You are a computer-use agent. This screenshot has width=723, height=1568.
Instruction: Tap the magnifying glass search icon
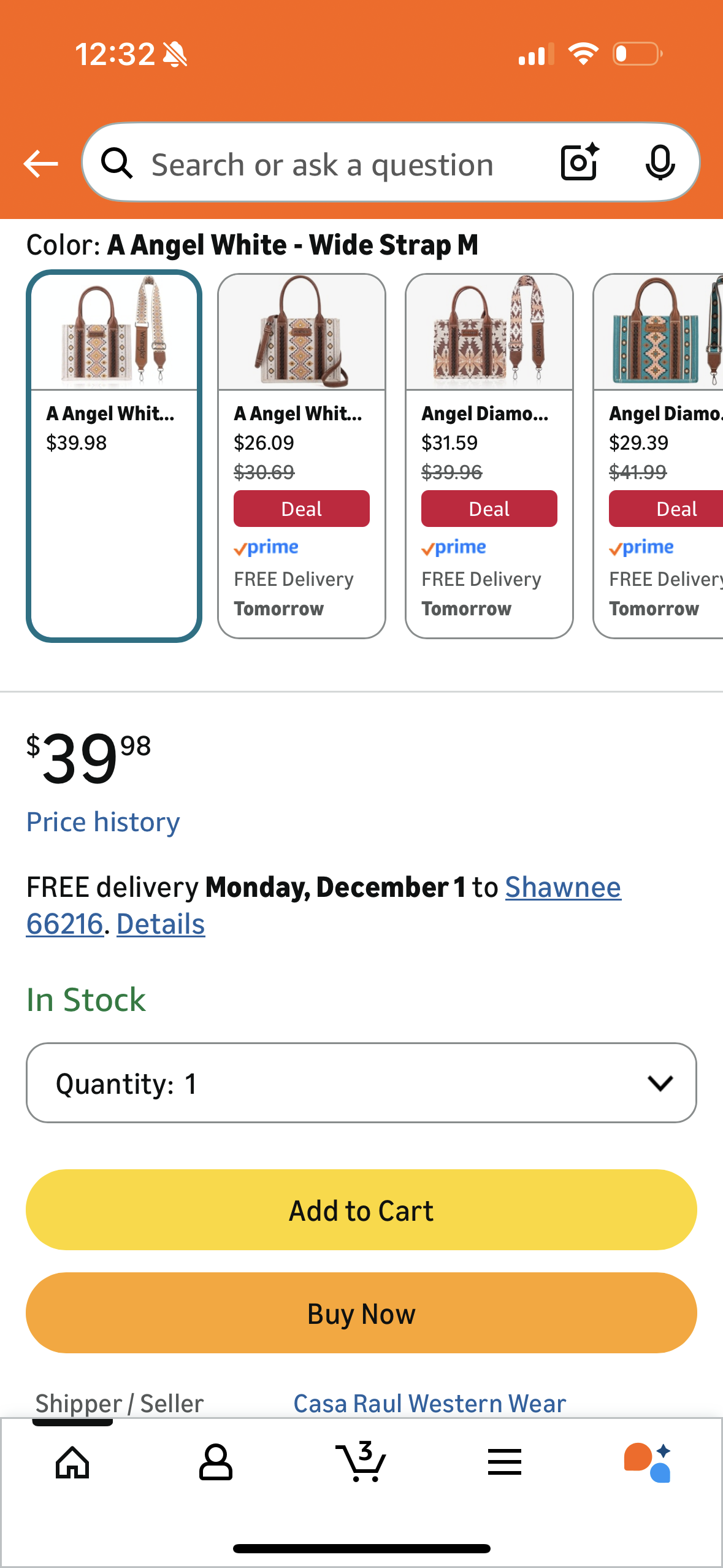tap(117, 164)
